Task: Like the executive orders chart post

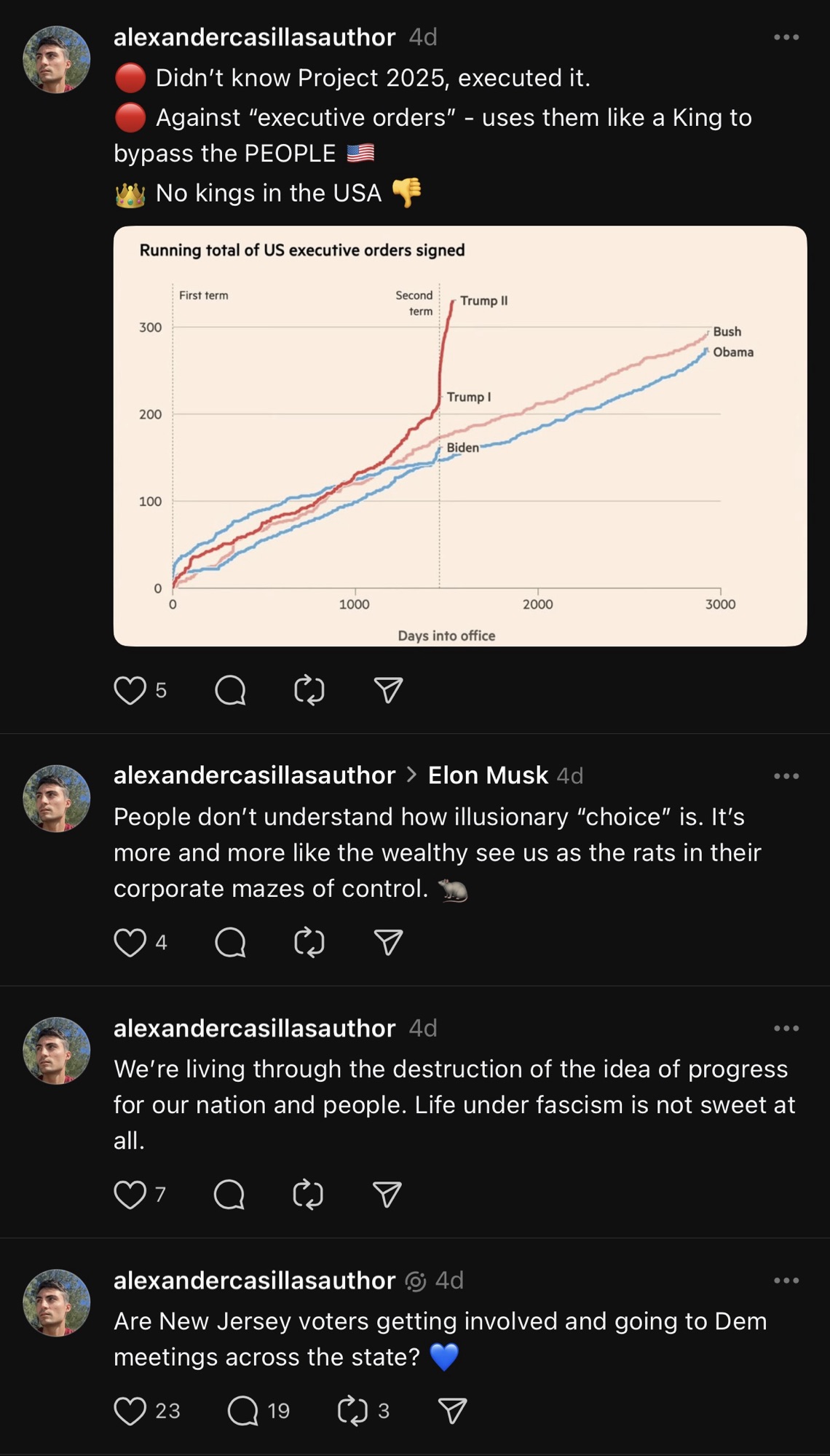Action: 130,690
